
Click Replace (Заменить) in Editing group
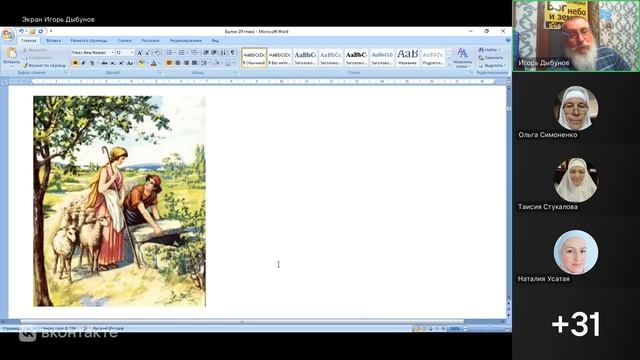click(x=491, y=58)
